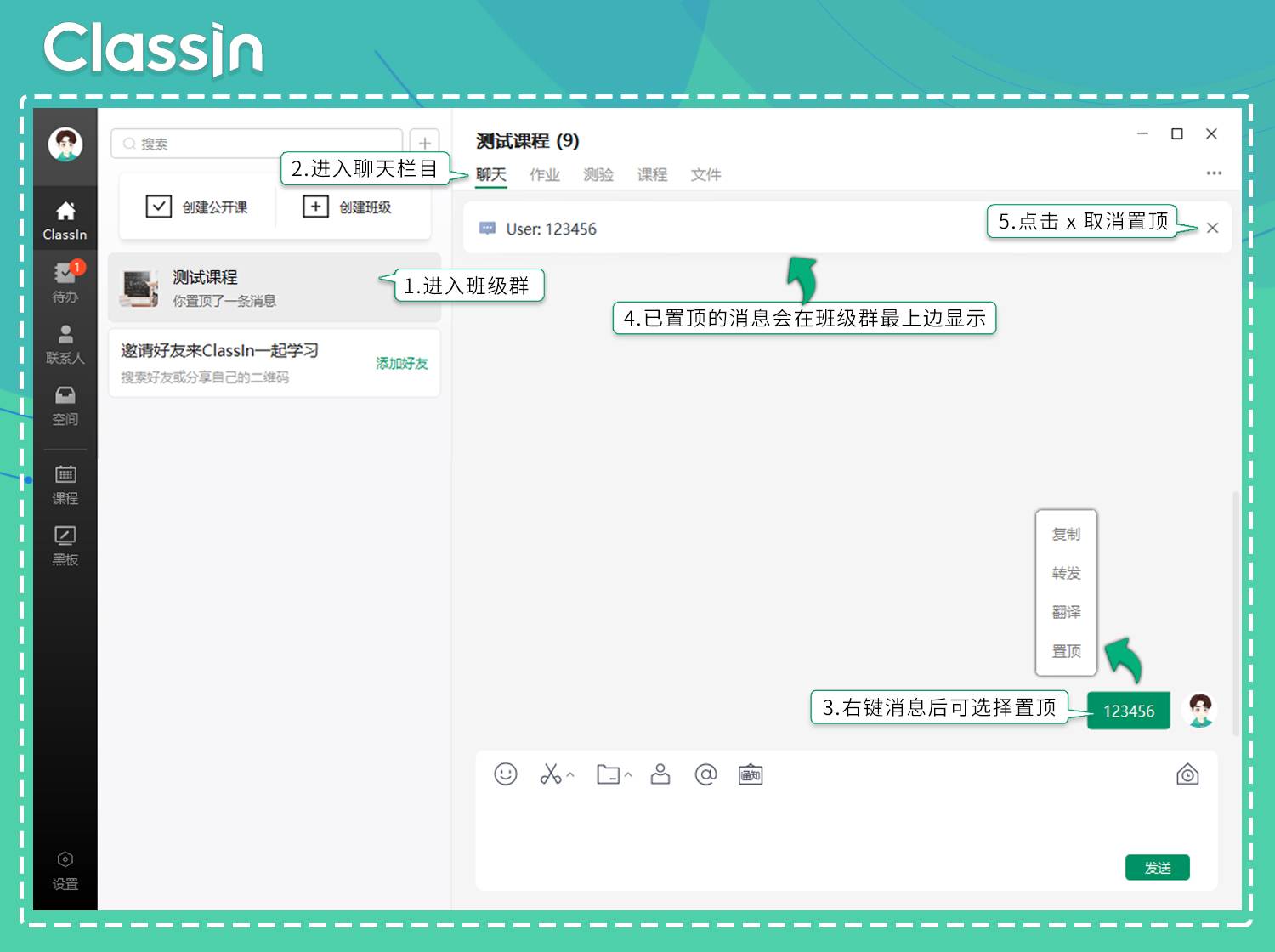Open the 测试课程 class group conversation
Image resolution: width=1275 pixels, height=952 pixels.
[275, 287]
